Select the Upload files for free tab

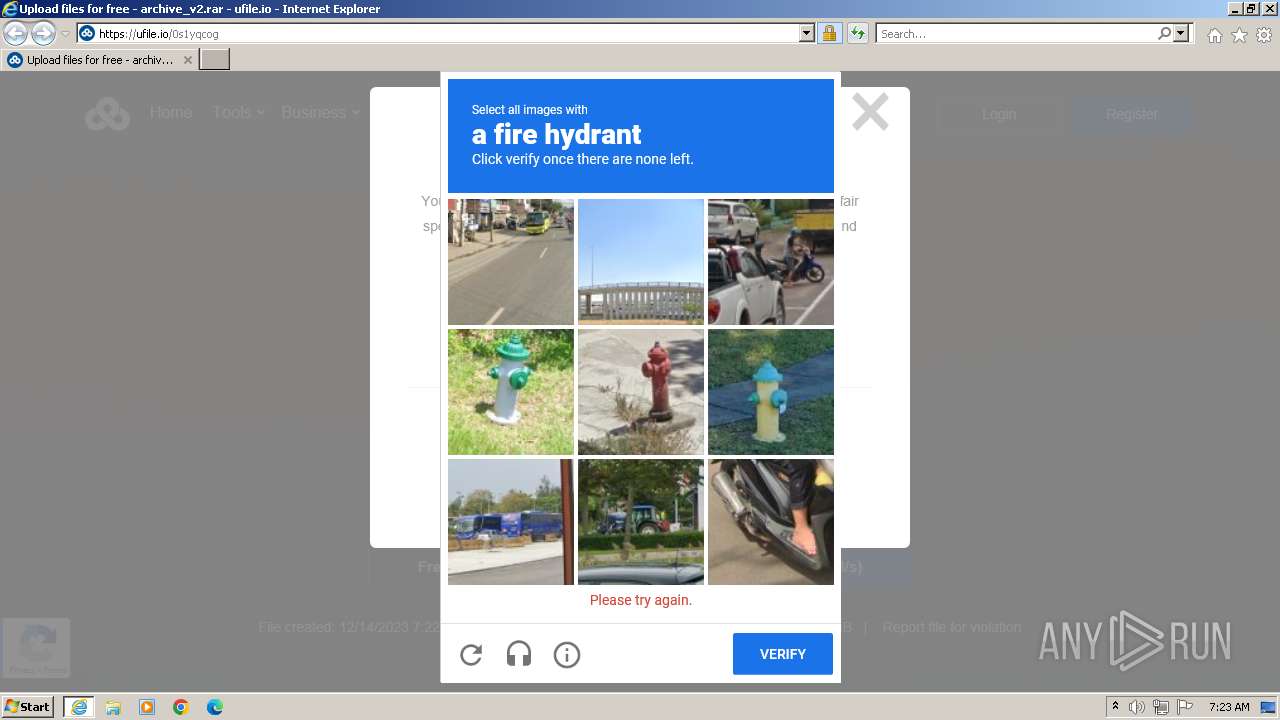[100, 60]
